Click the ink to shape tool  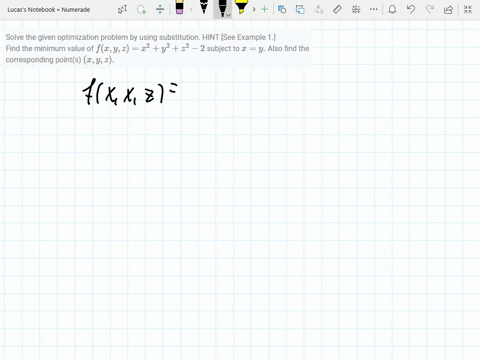coord(300,9)
